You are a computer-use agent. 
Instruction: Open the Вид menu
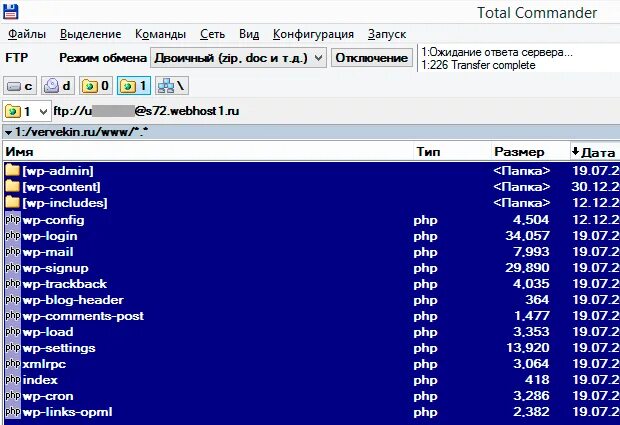tap(249, 34)
